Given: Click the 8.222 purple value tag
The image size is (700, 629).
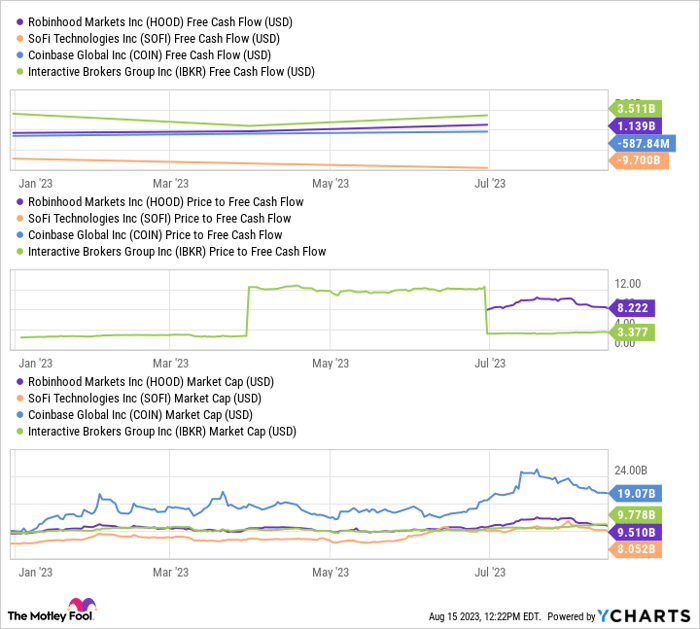Looking at the screenshot, I should [x=632, y=308].
